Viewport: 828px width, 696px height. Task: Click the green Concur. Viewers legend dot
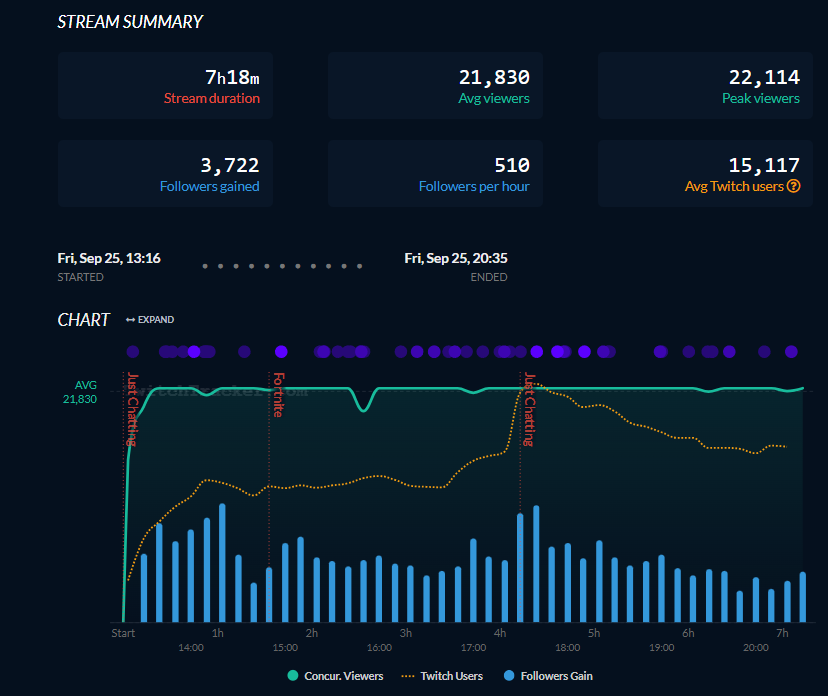(x=293, y=675)
